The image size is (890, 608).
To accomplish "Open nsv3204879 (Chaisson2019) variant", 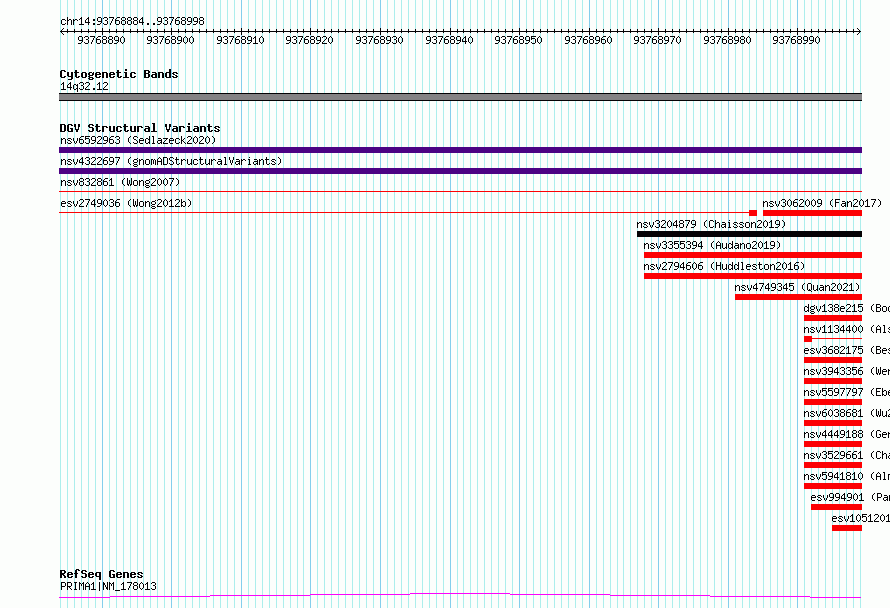I will coord(711,224).
